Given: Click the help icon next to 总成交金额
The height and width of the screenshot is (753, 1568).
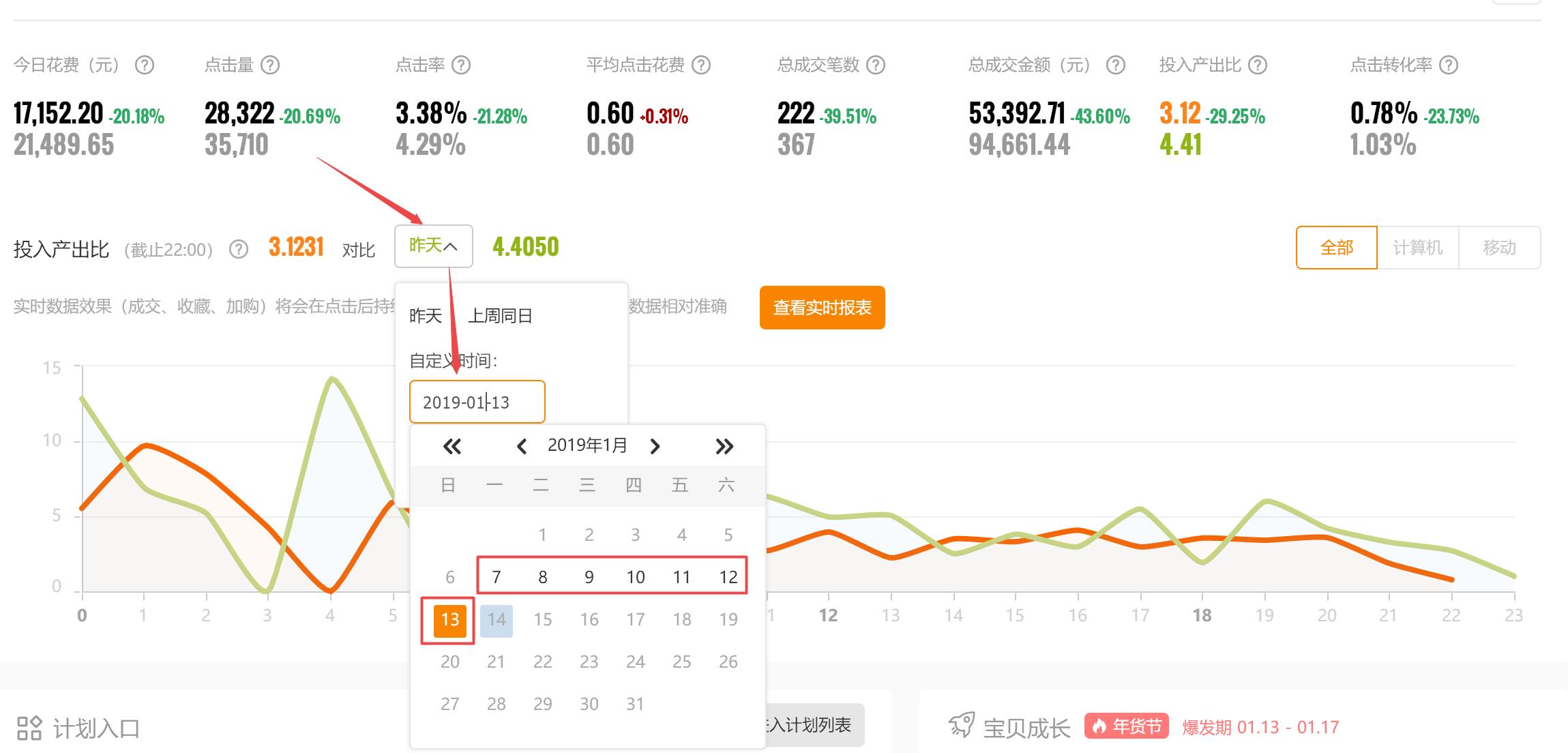Looking at the screenshot, I should pos(1116,65).
